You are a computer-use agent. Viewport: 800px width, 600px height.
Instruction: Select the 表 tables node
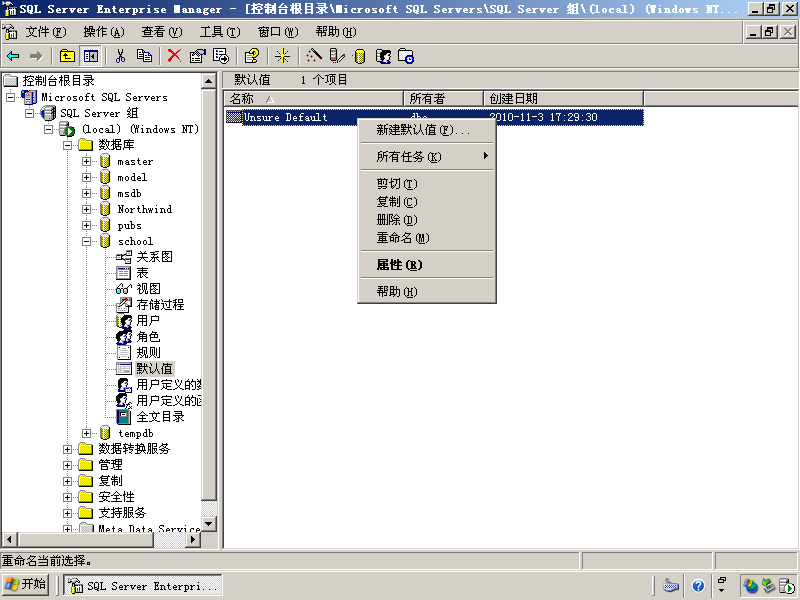pos(142,273)
